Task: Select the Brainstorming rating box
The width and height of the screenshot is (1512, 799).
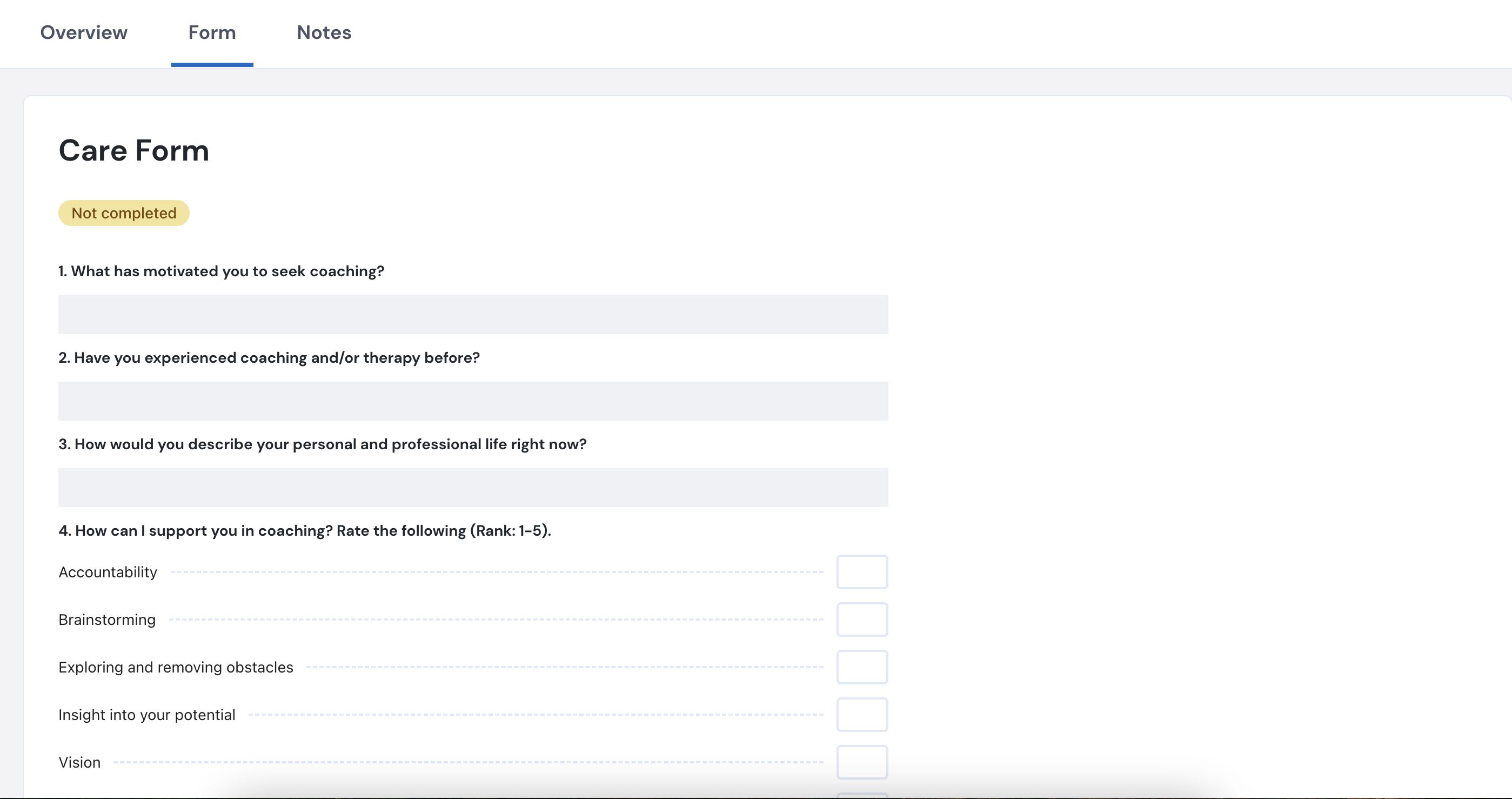Action: tap(862, 620)
